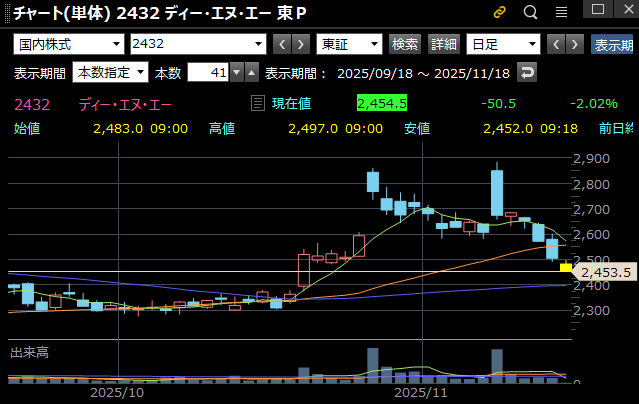This screenshot has height=404, width=639.
Task: Click previous timeframe arrow beside 日足
Action: point(555,44)
